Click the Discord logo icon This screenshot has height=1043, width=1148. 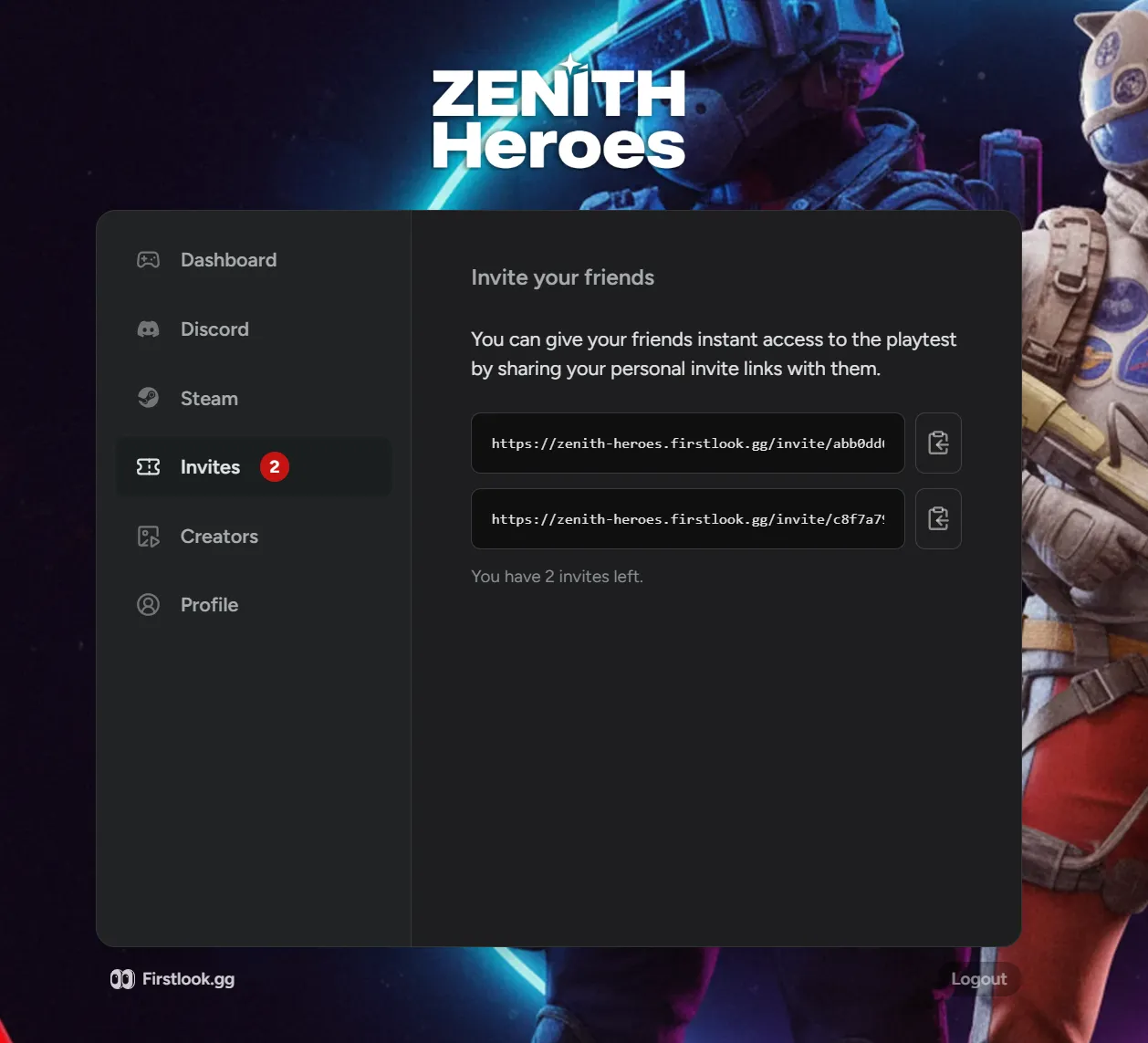tap(148, 329)
